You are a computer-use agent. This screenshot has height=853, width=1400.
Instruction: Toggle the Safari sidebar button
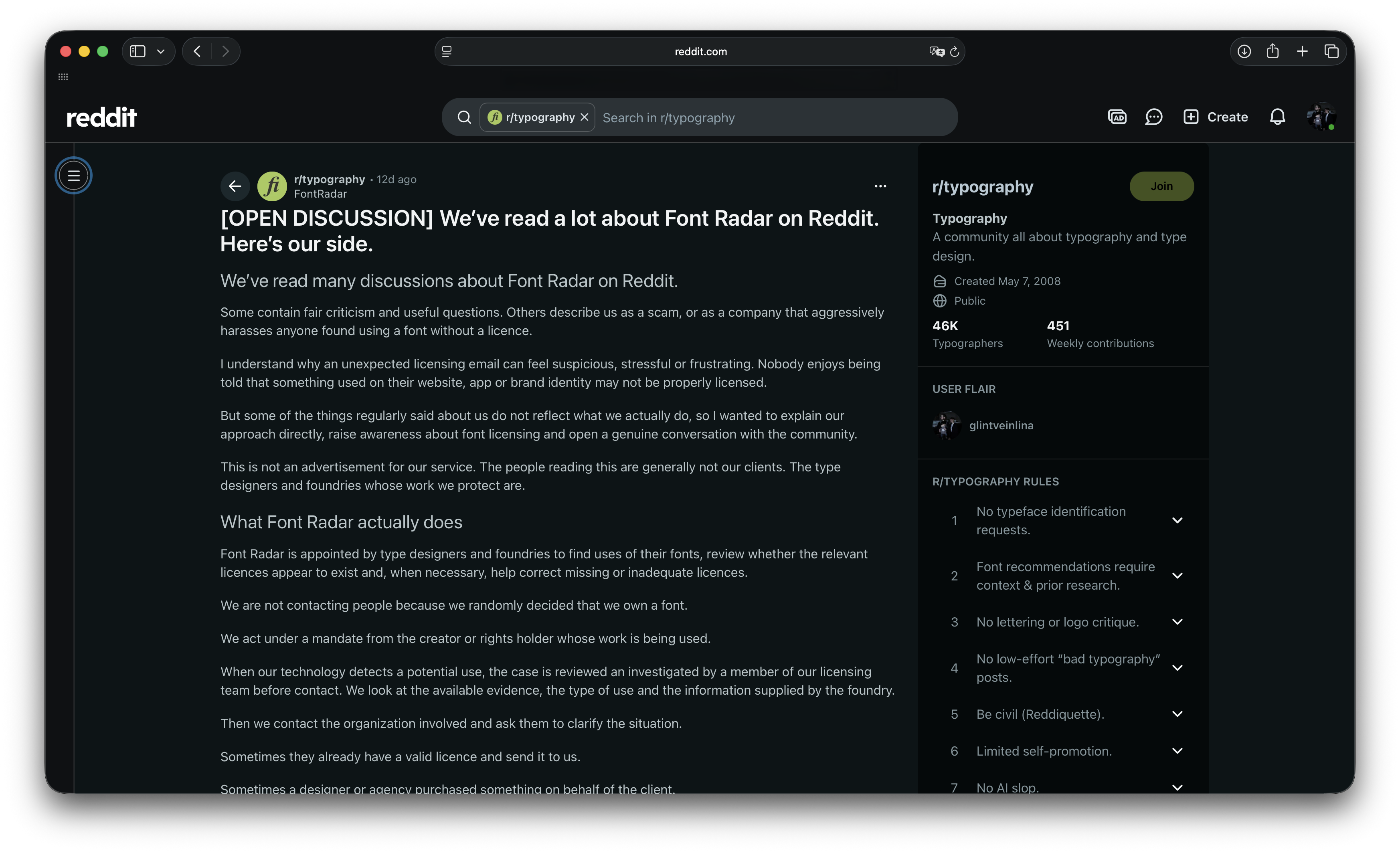pos(138,52)
